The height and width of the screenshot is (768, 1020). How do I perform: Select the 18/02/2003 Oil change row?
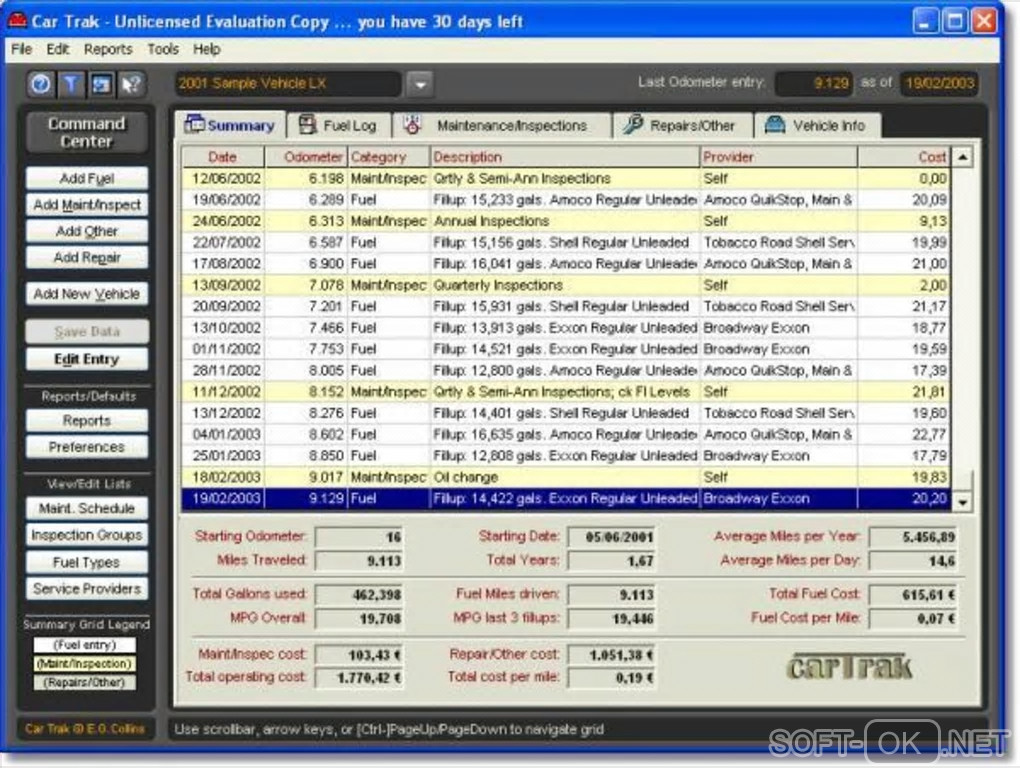pos(566,477)
